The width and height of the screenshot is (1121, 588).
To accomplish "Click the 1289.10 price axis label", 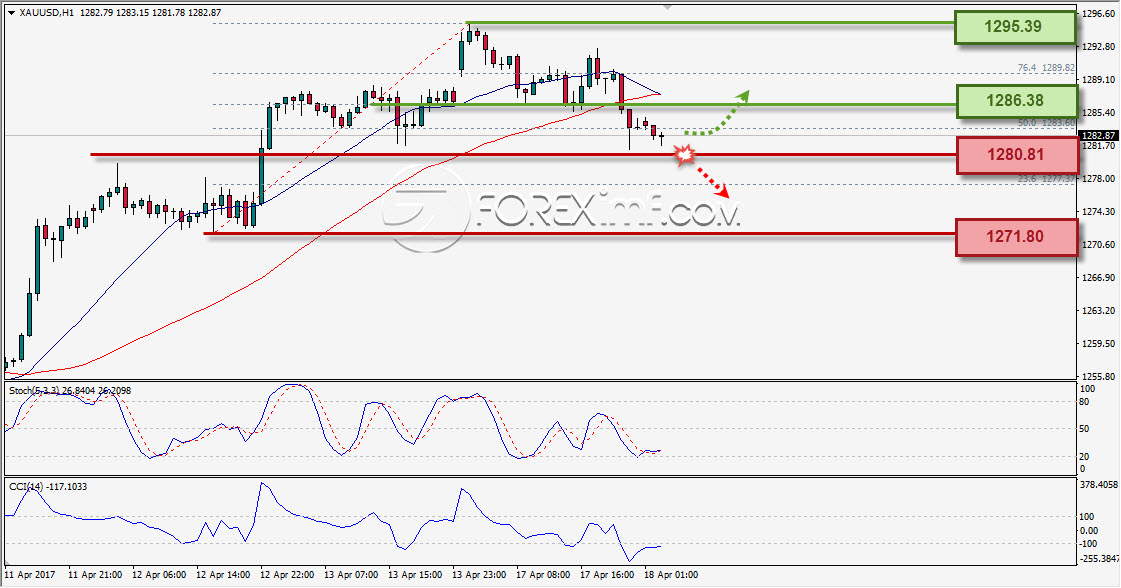I will click(1099, 79).
